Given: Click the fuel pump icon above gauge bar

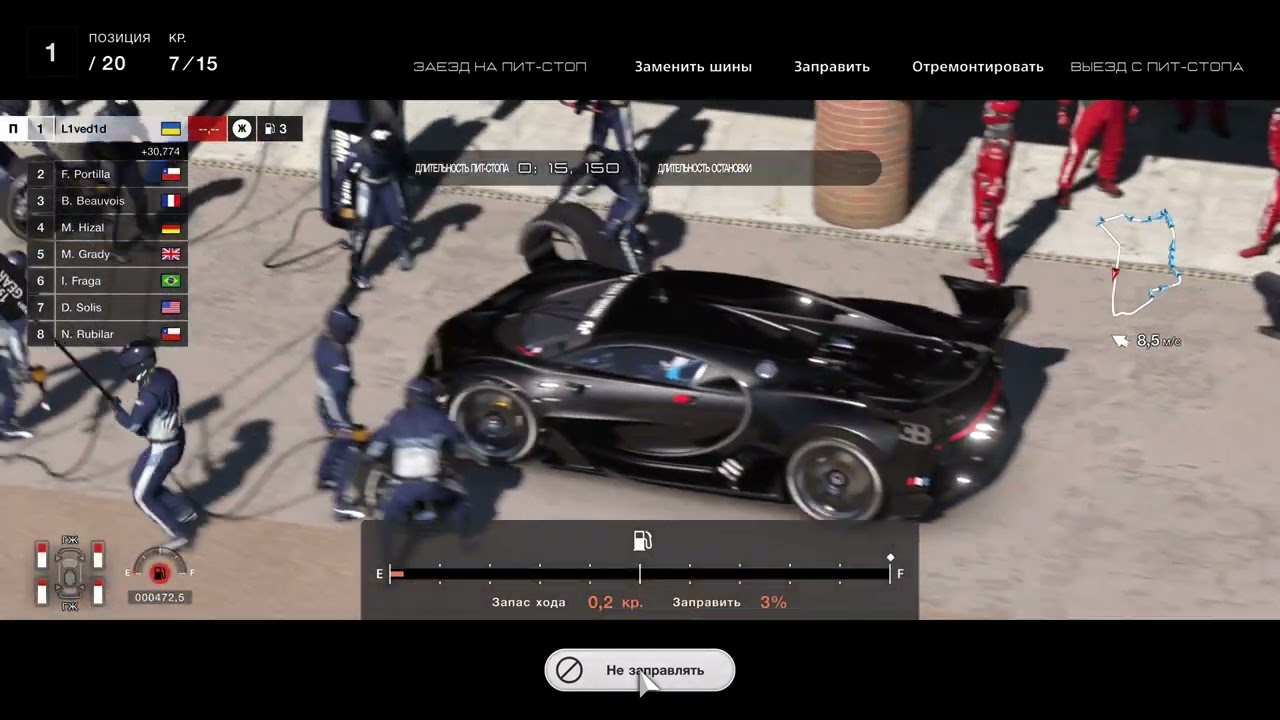Looking at the screenshot, I should [x=642, y=541].
